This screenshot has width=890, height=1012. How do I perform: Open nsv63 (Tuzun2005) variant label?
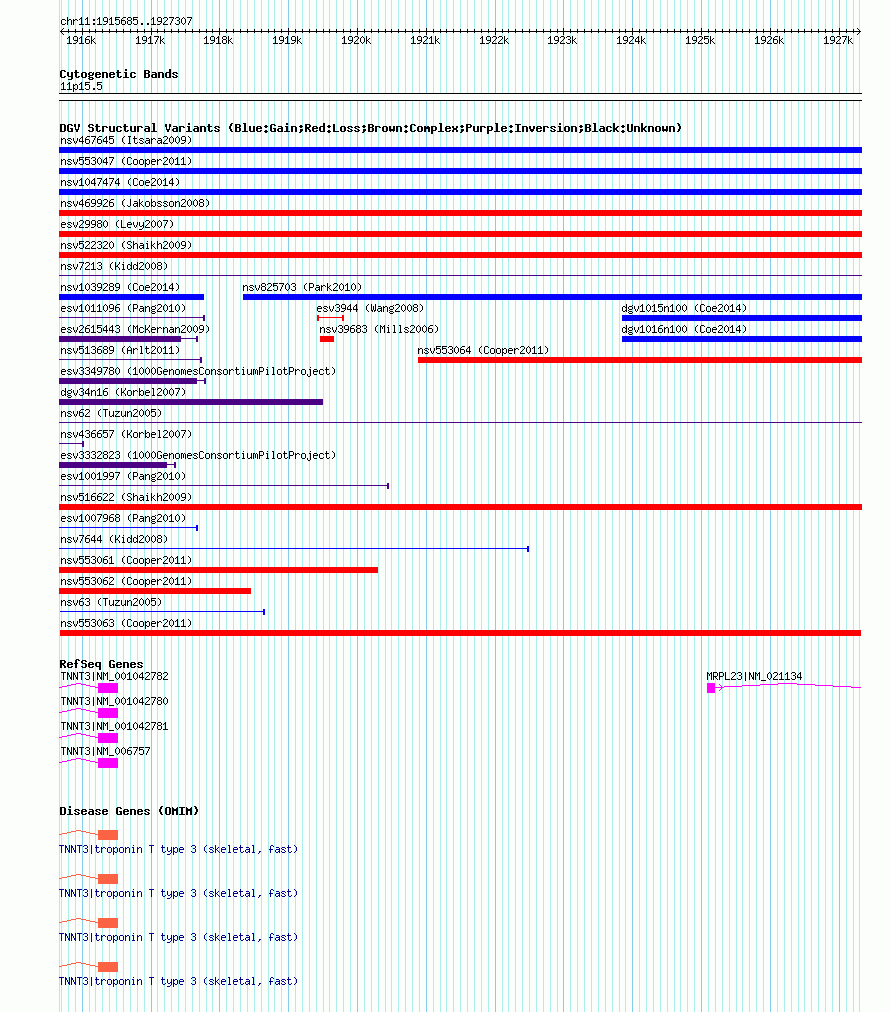click(111, 602)
